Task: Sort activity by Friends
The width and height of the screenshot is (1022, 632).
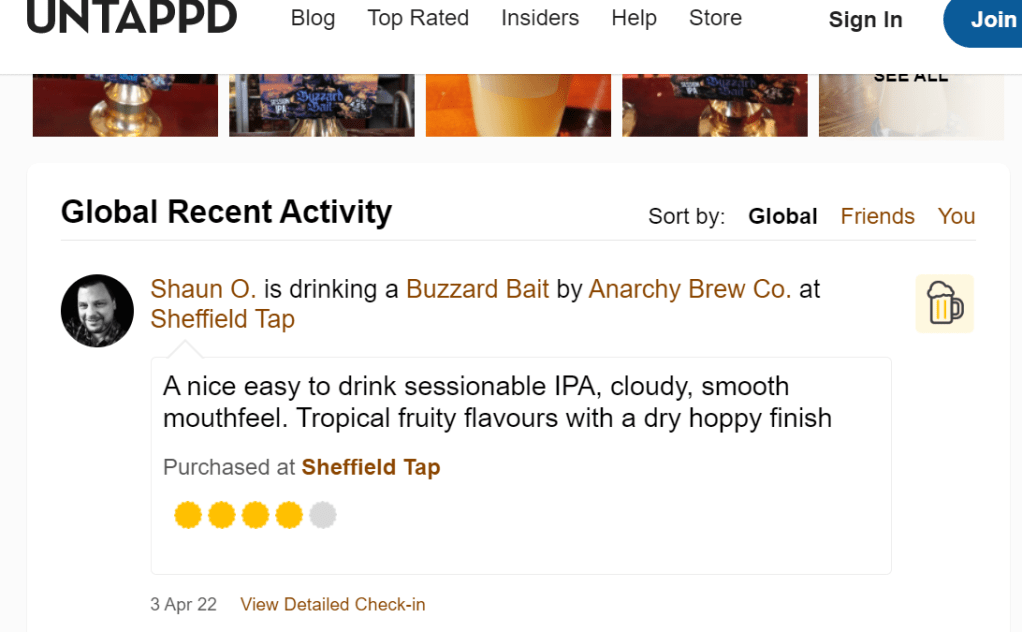Action: pyautogui.click(x=877, y=217)
